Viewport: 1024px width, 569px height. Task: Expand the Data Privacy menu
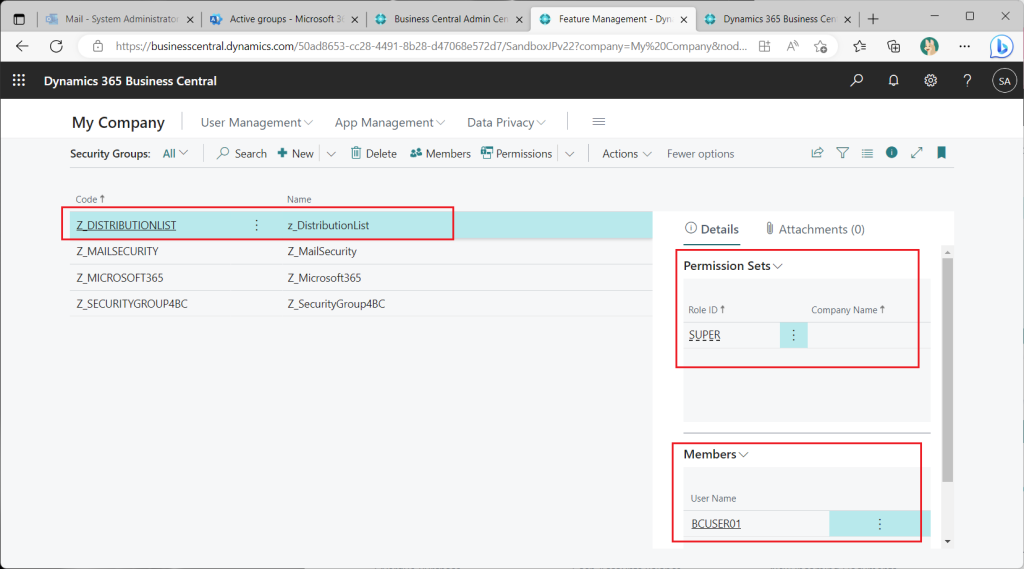click(x=506, y=122)
